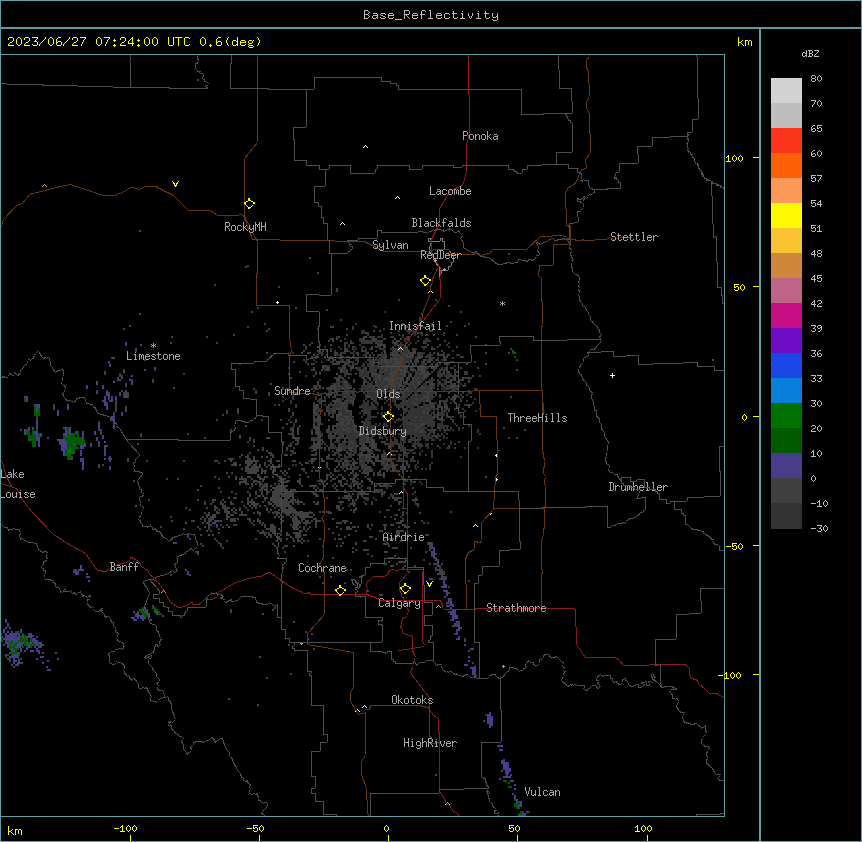Image resolution: width=862 pixels, height=842 pixels.
Task: Pick the light gray 80-70 dBZ legend swatch
Action: point(786,91)
